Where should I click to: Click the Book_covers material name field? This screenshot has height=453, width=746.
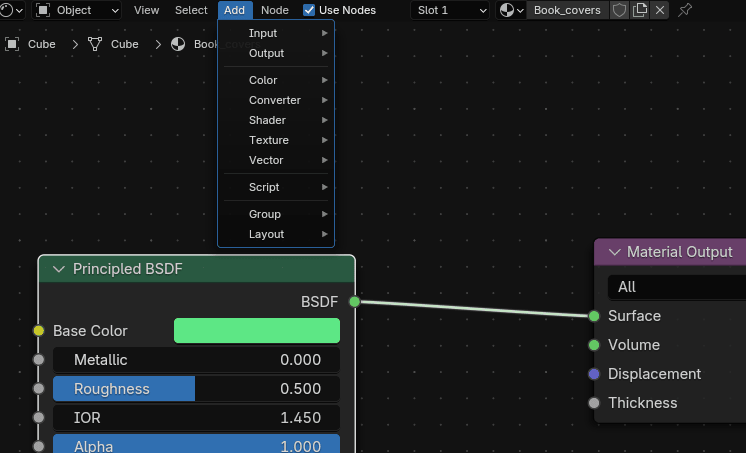(567, 10)
